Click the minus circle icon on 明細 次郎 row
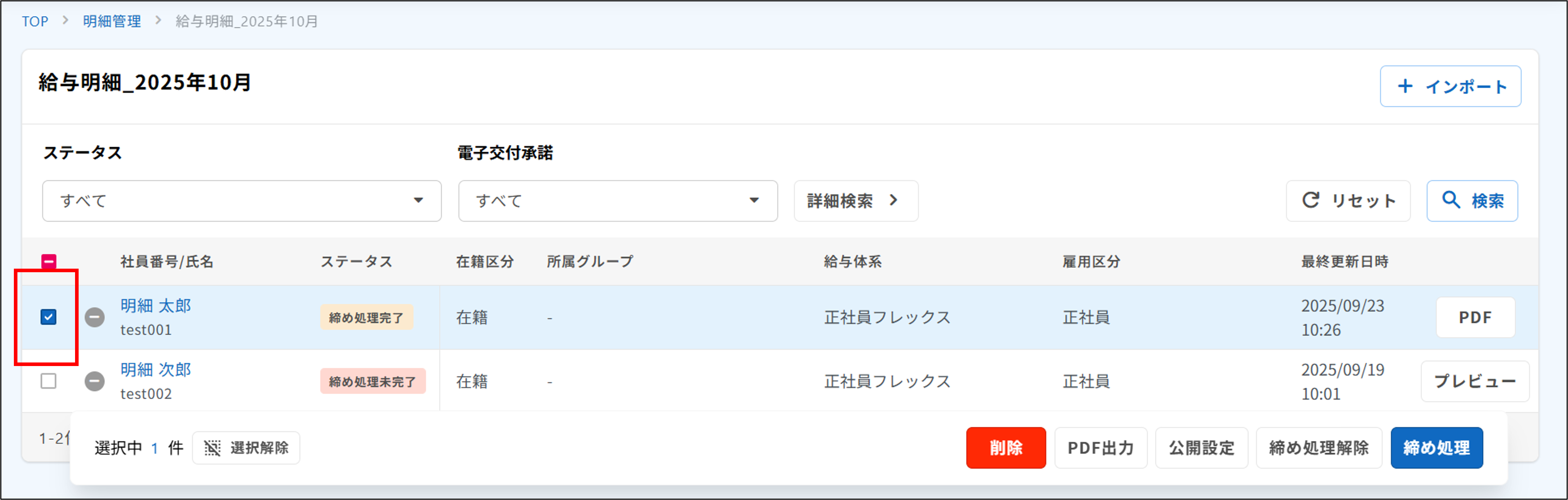Screen dimensions: 1568x500 [94, 381]
